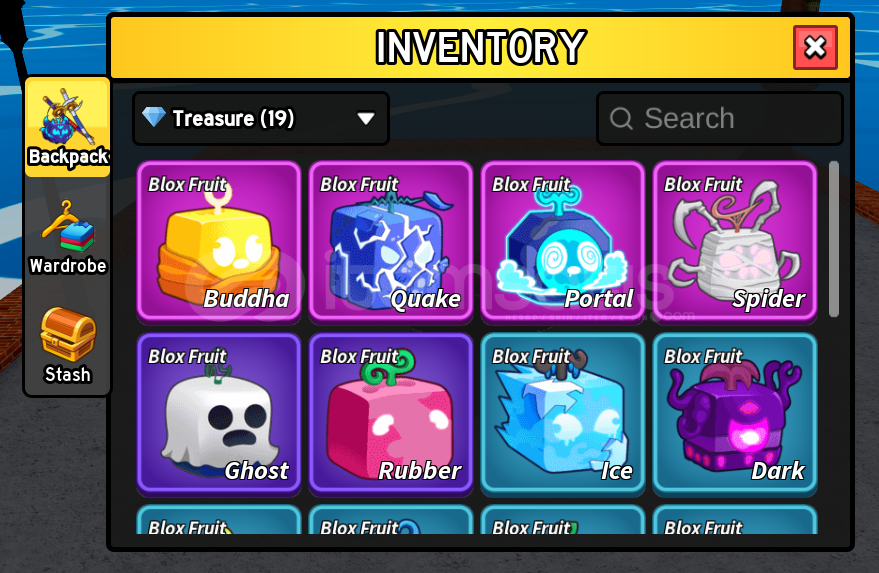The image size is (879, 573).
Task: Focus the Search input field
Action: [720, 118]
